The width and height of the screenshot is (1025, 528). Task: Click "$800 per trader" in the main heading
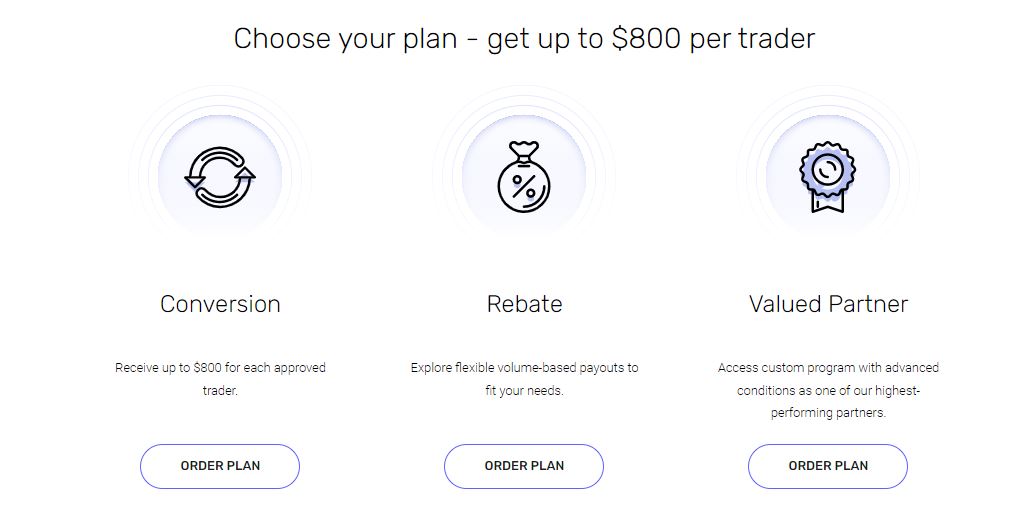click(713, 39)
